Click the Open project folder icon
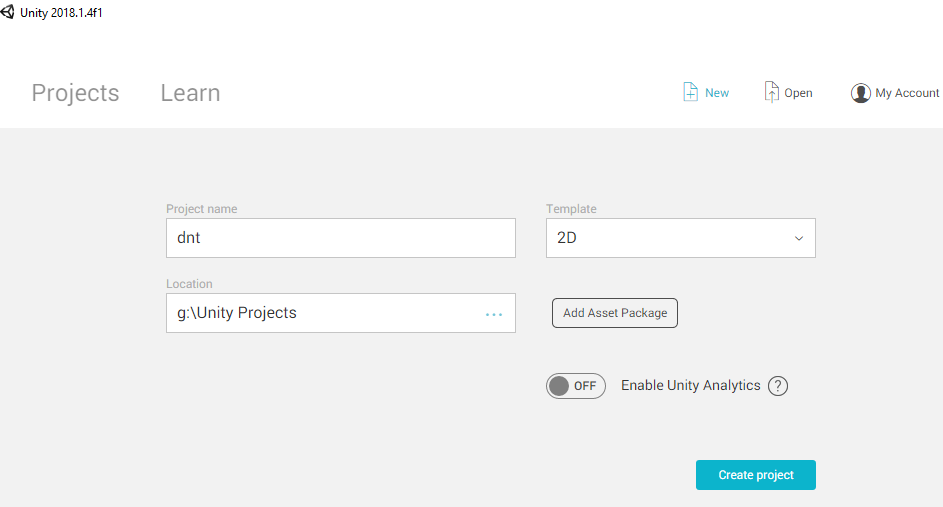This screenshot has width=943, height=507. coord(771,92)
